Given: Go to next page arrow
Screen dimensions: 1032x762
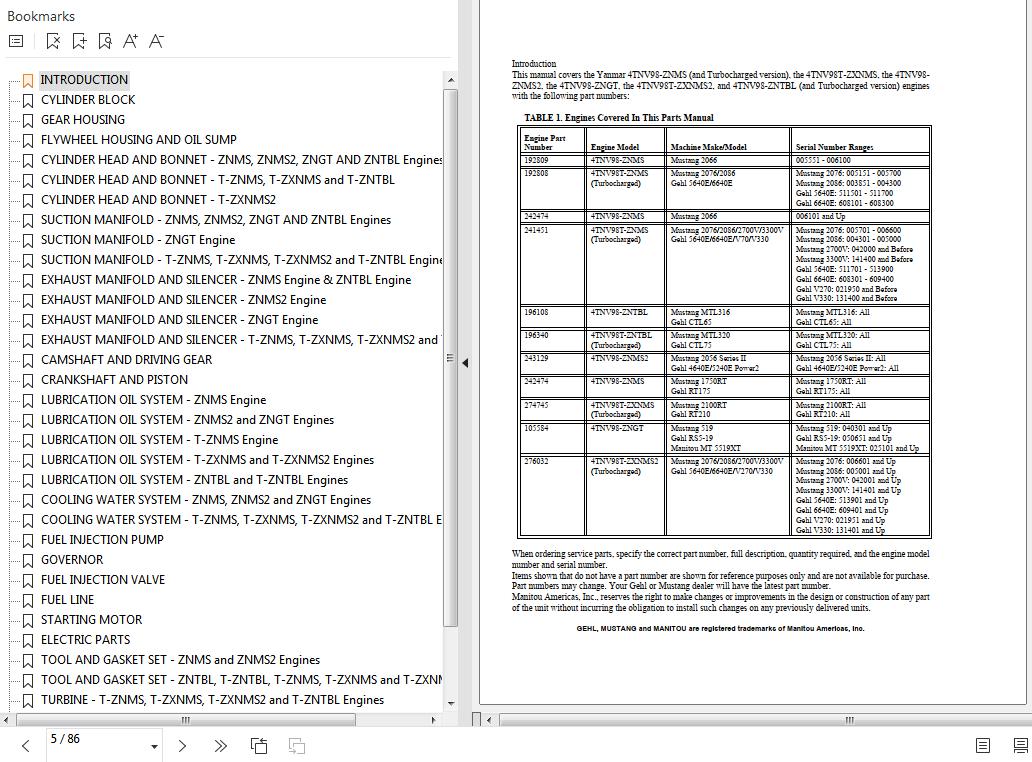Looking at the screenshot, I should [182, 746].
